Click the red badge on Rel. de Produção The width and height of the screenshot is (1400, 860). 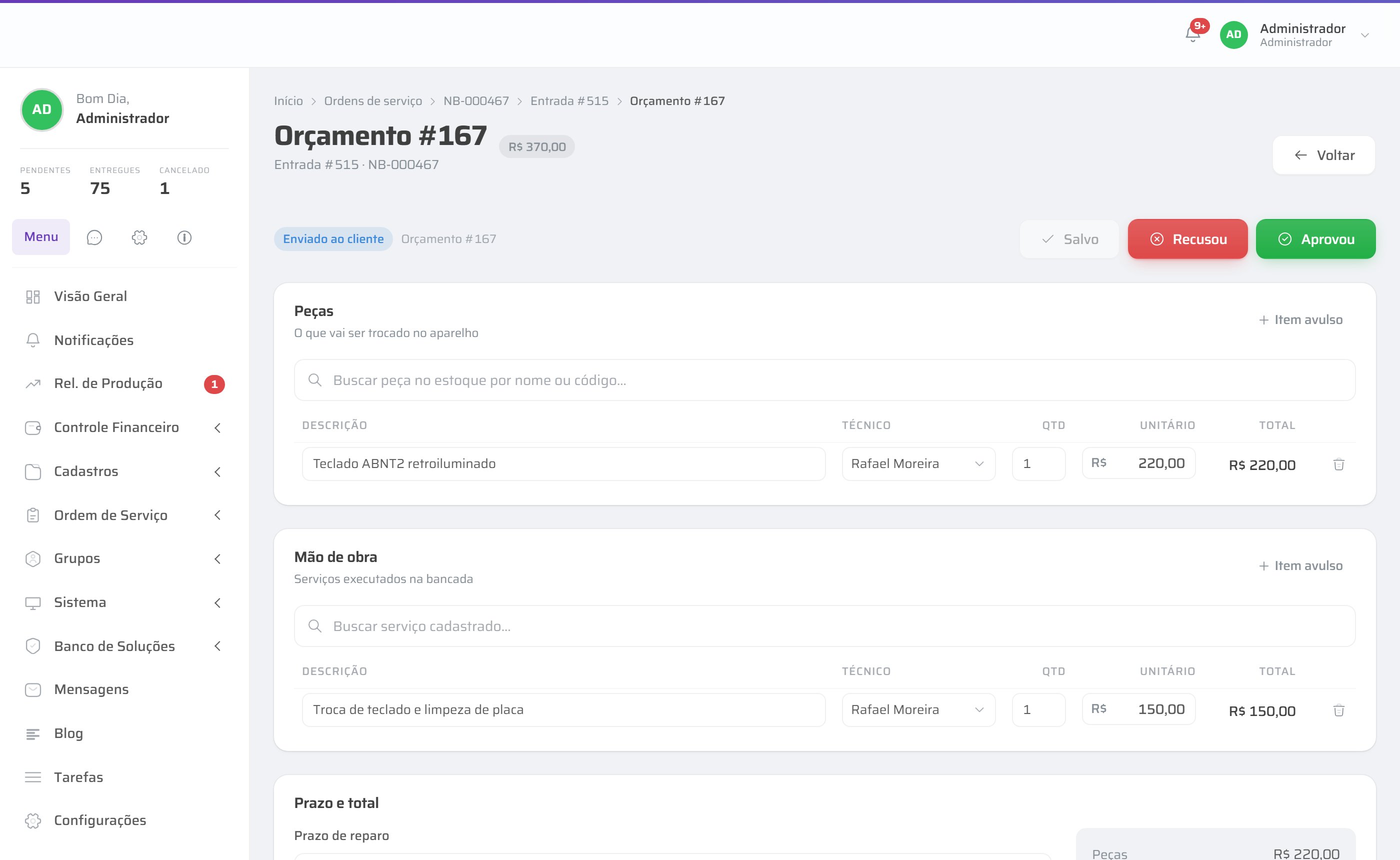click(x=214, y=384)
